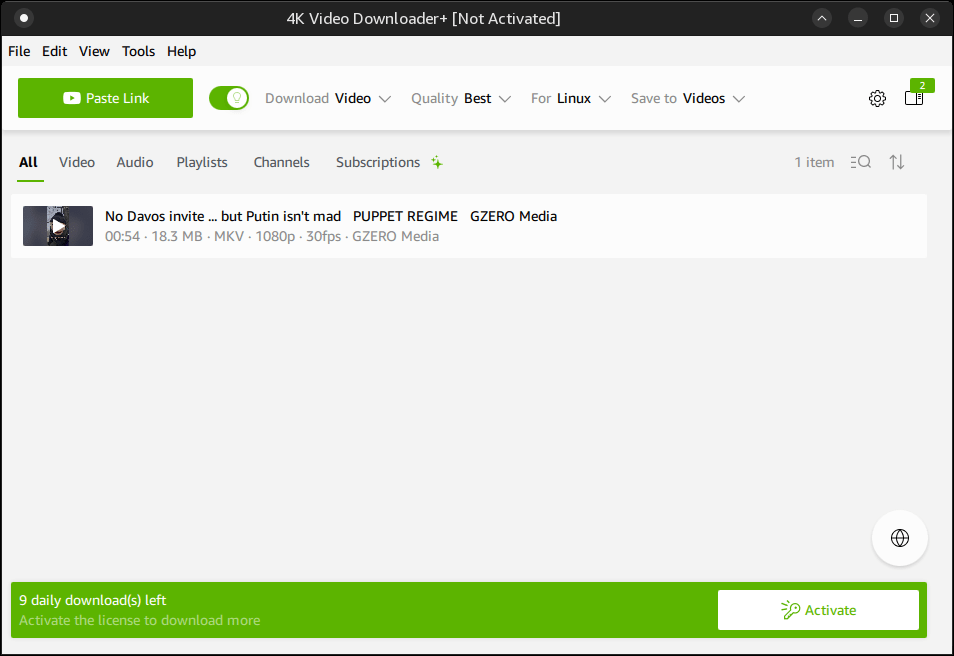This screenshot has height=656, width=954.
Task: Switch to the Audio tab
Action: (x=135, y=162)
